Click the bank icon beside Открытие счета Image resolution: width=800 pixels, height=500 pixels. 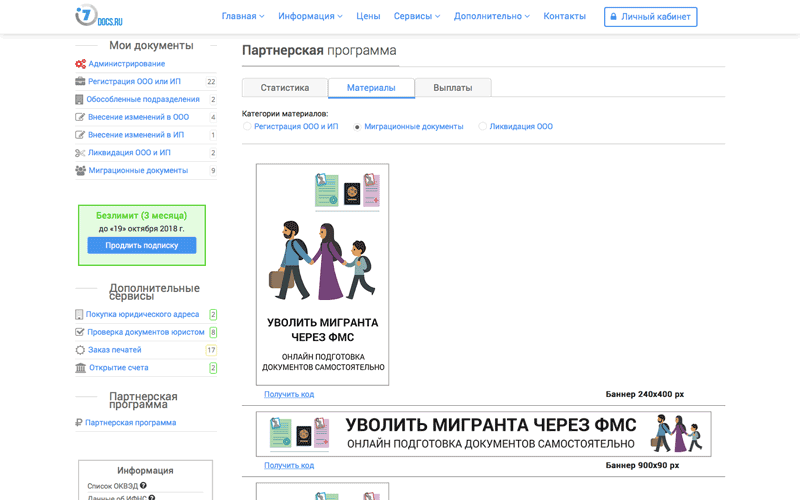(80, 368)
